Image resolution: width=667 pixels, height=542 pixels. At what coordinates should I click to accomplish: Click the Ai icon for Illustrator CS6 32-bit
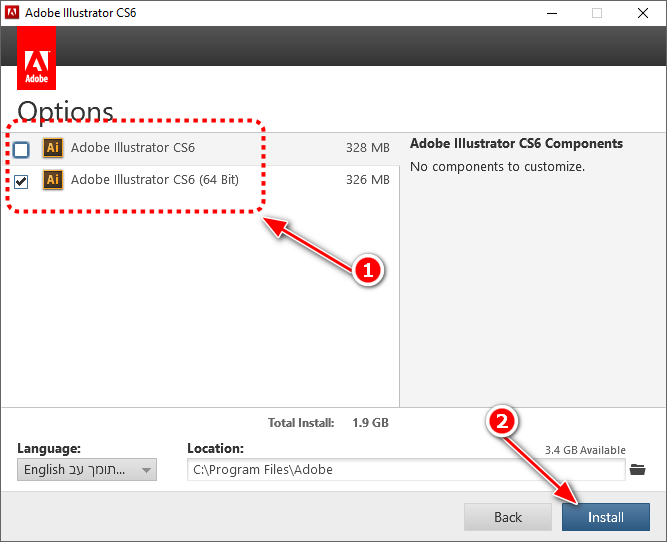pyautogui.click(x=53, y=149)
